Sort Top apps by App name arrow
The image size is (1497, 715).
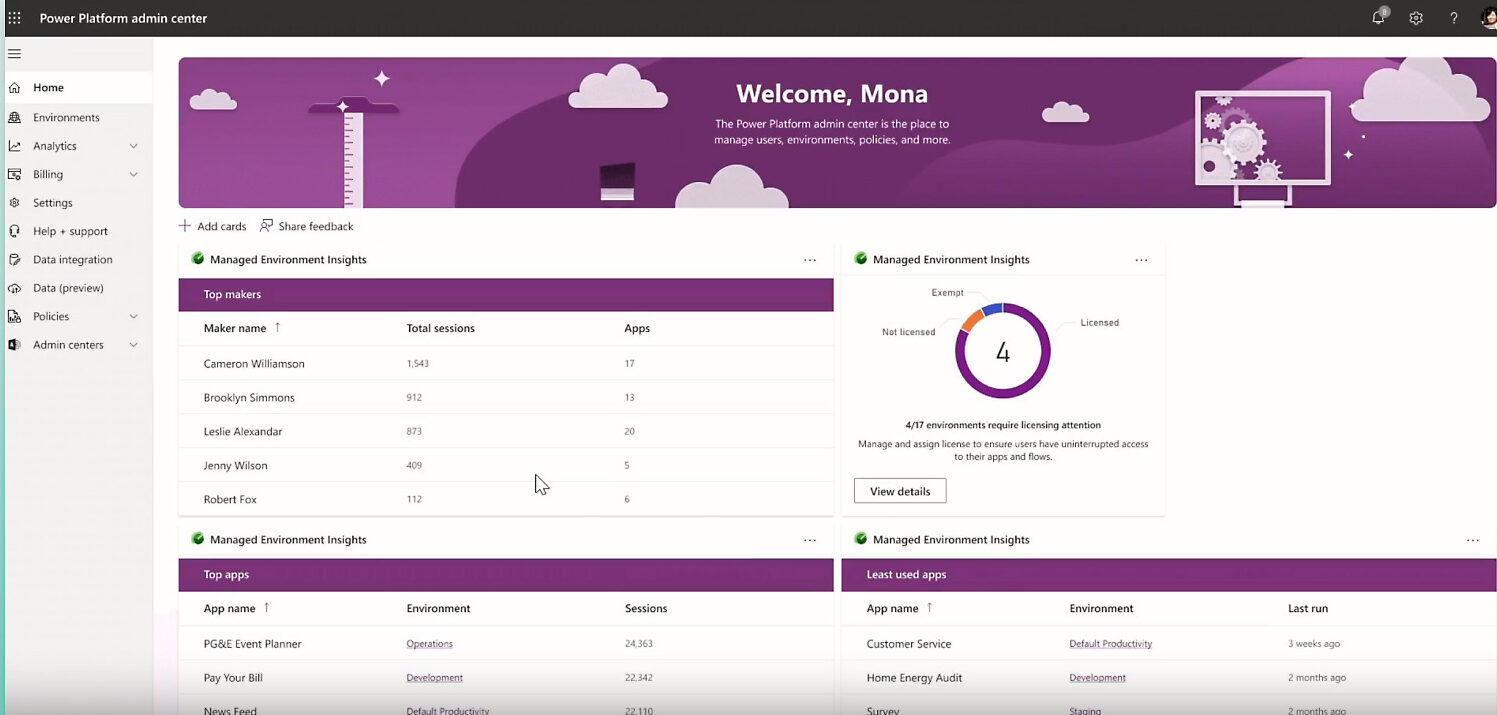coord(266,608)
